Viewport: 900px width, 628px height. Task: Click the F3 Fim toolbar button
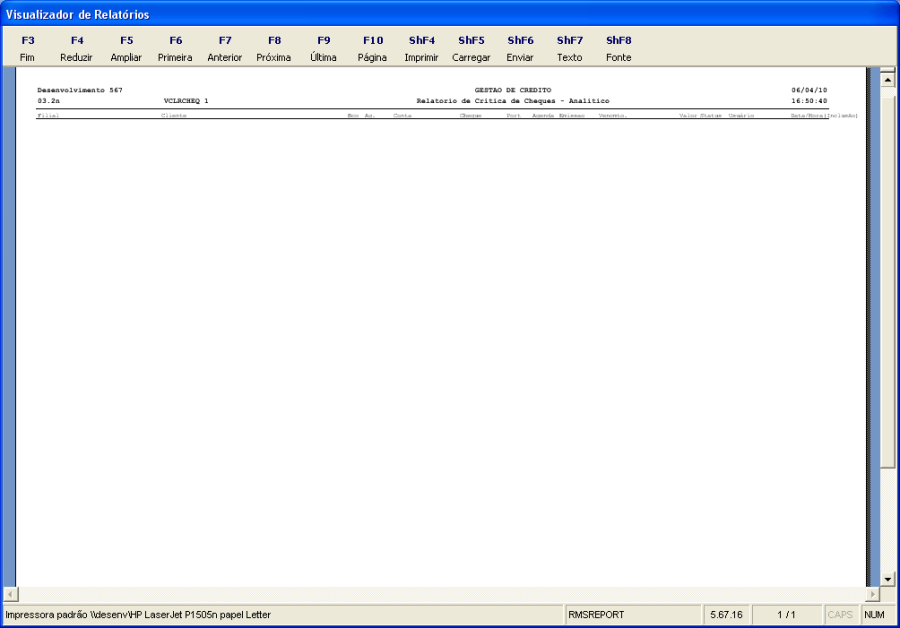pos(28,48)
